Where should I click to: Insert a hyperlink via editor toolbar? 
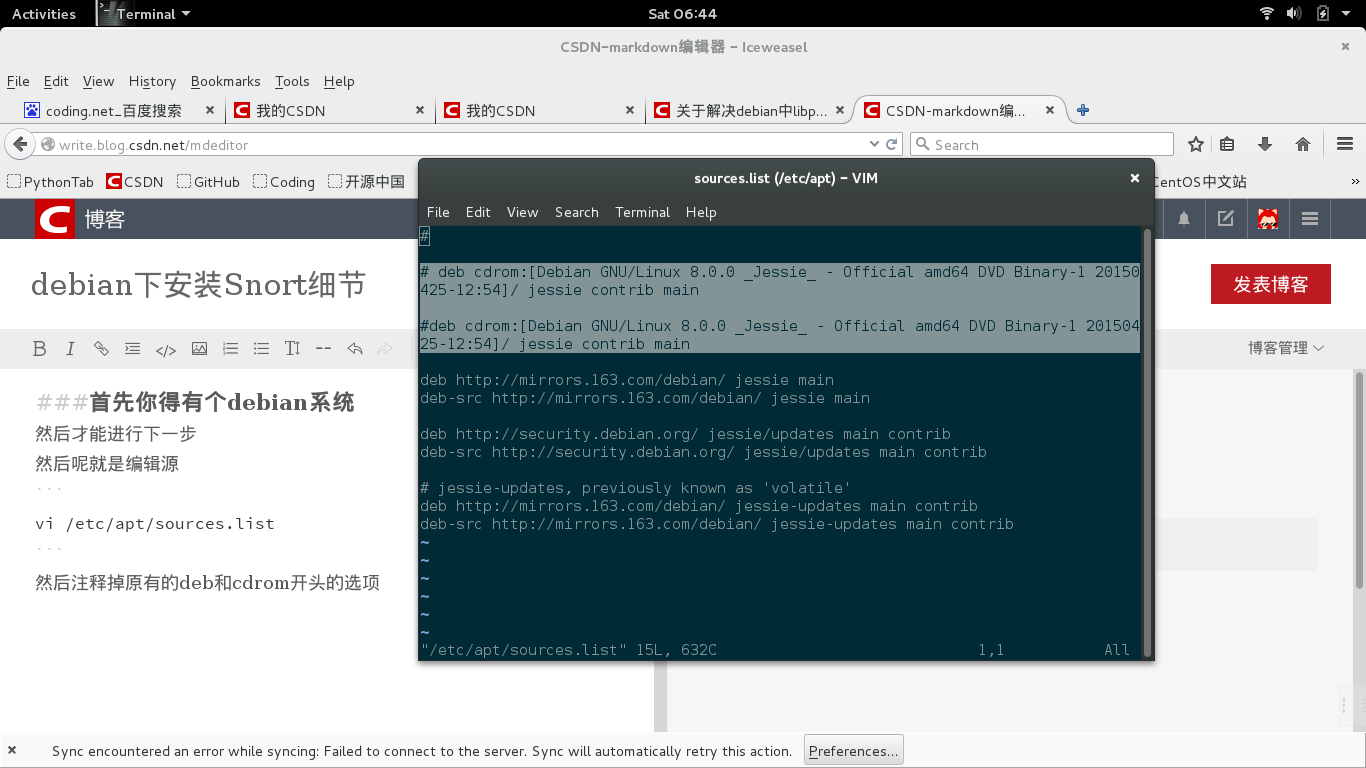pos(101,348)
